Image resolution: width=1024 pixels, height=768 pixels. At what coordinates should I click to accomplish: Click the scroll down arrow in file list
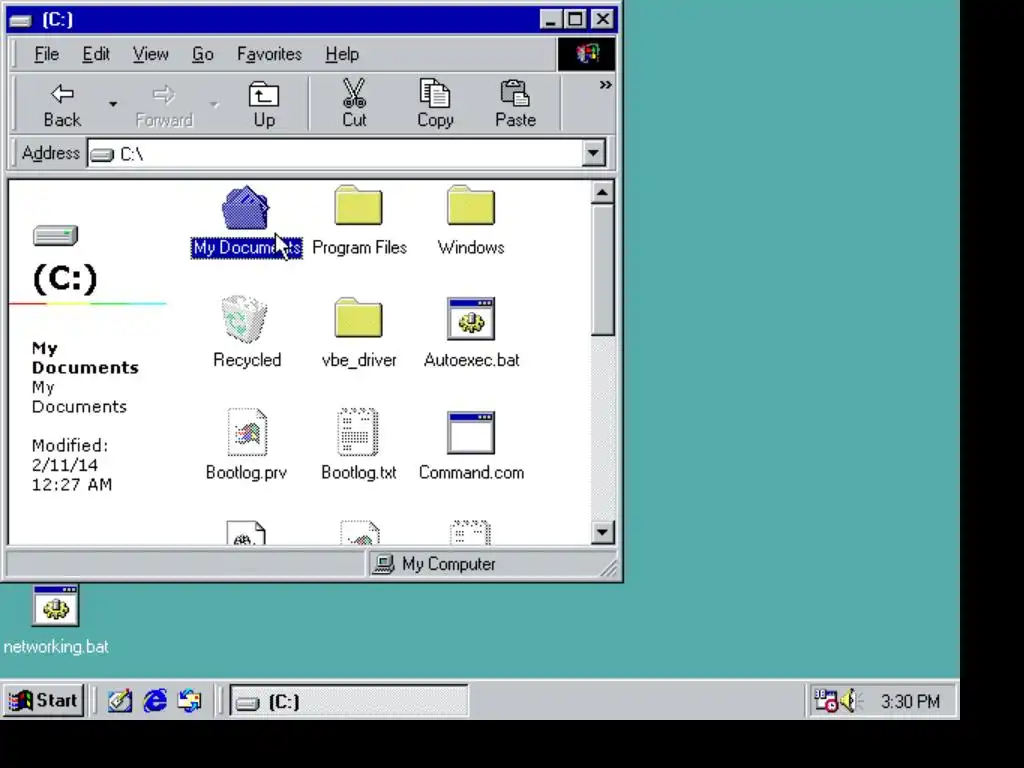pos(602,532)
